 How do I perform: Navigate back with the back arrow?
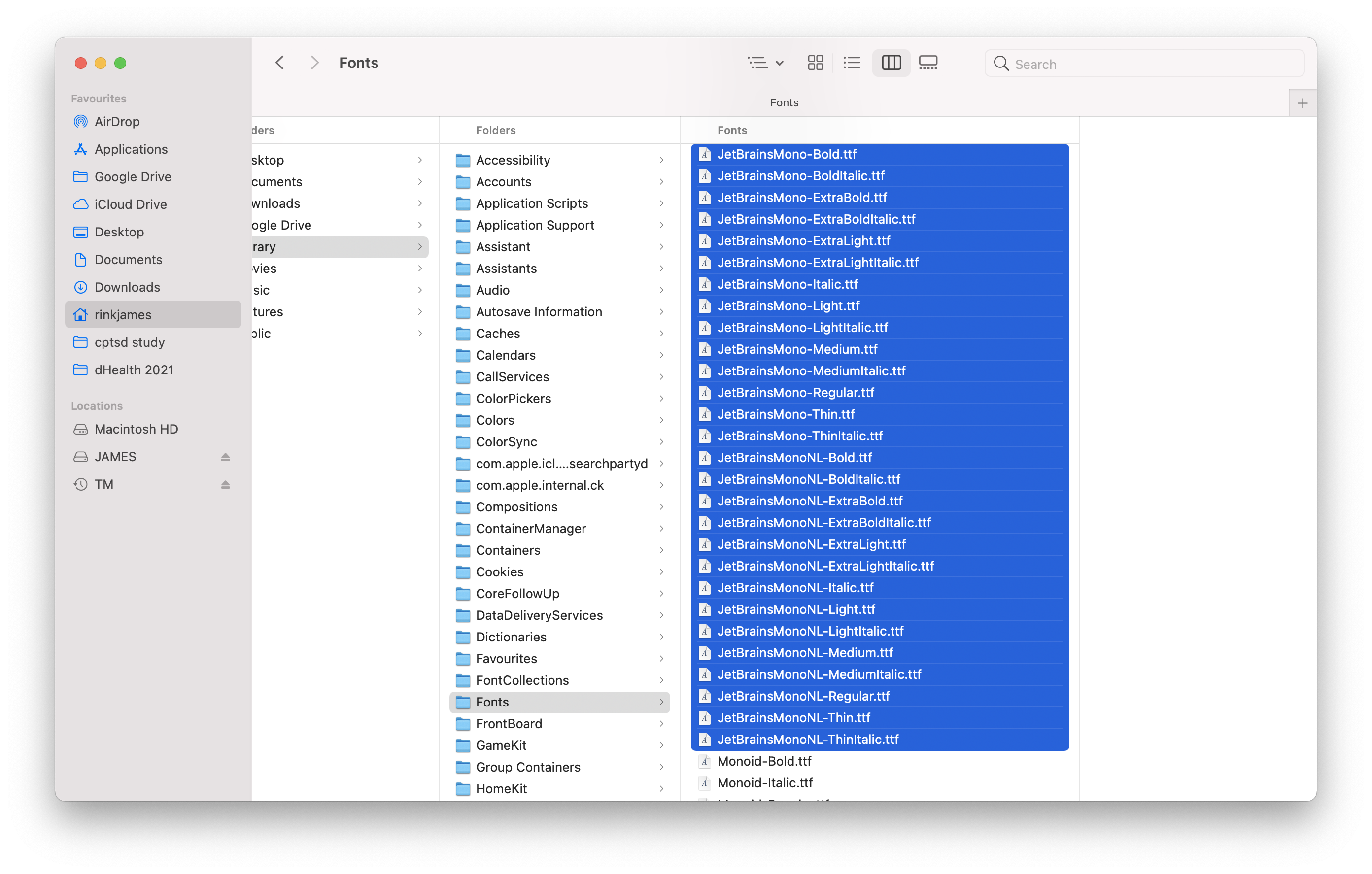pyautogui.click(x=280, y=62)
